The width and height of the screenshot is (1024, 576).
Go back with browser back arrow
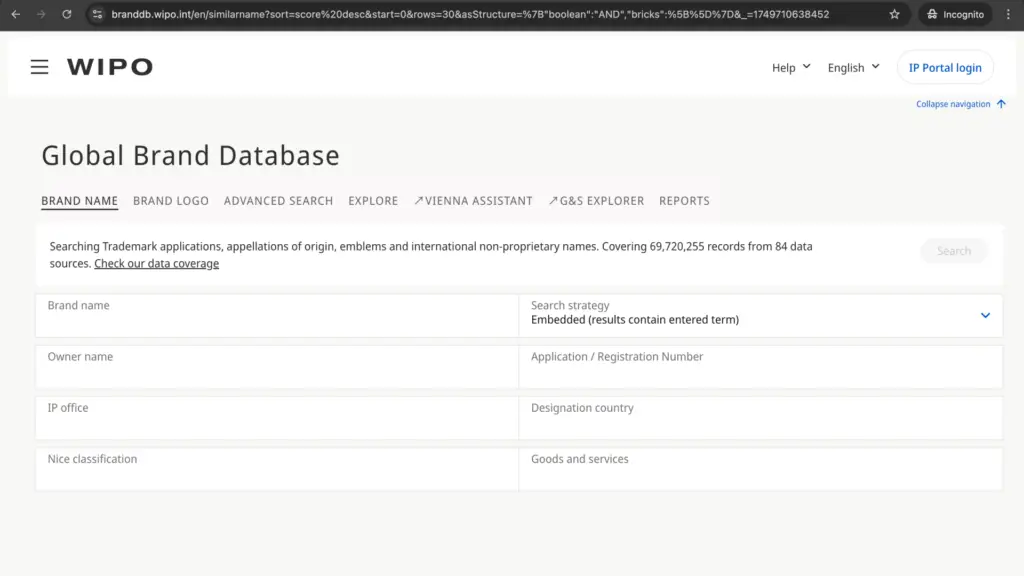pos(16,14)
